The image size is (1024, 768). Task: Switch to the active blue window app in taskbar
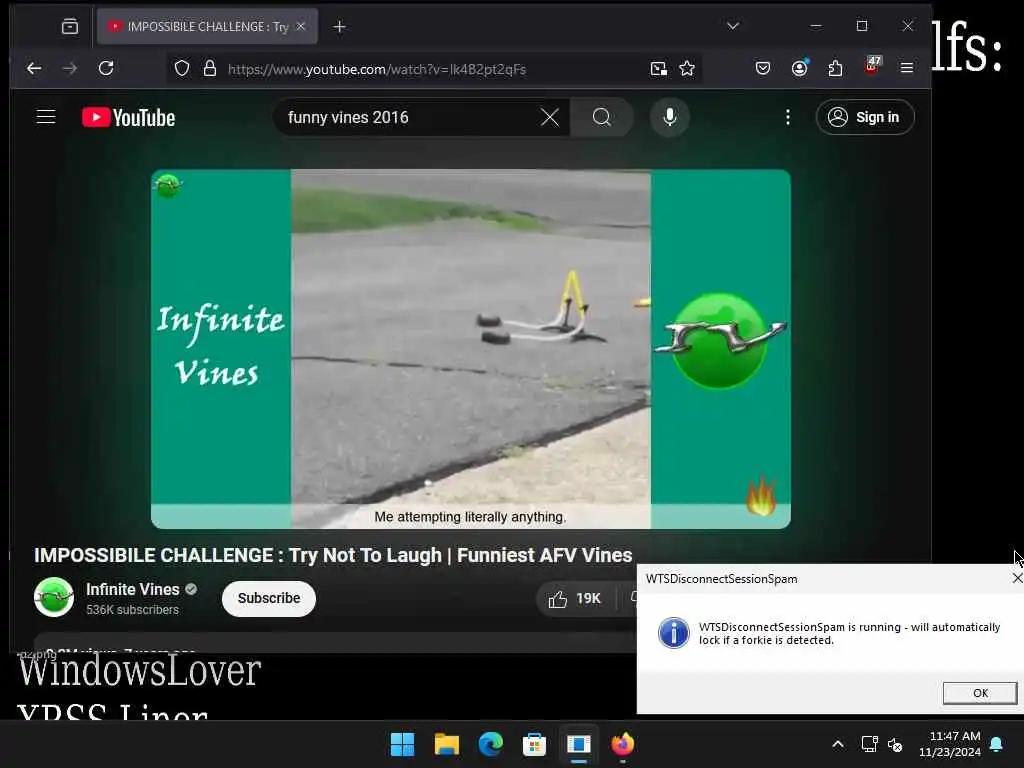579,744
